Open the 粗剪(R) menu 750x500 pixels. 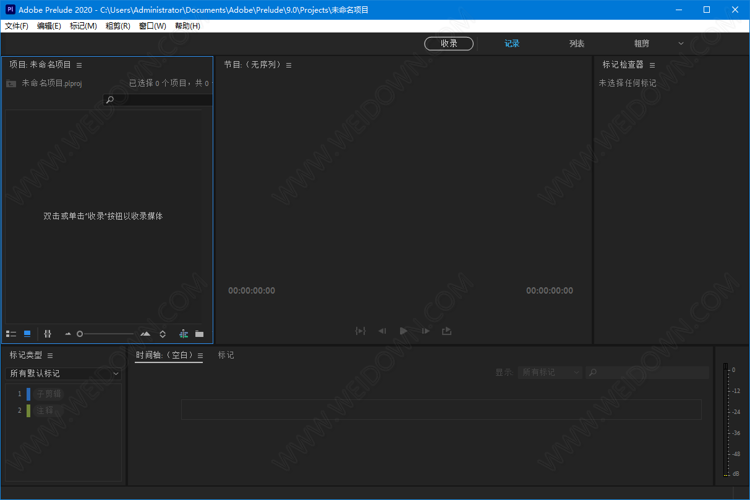tap(118, 26)
